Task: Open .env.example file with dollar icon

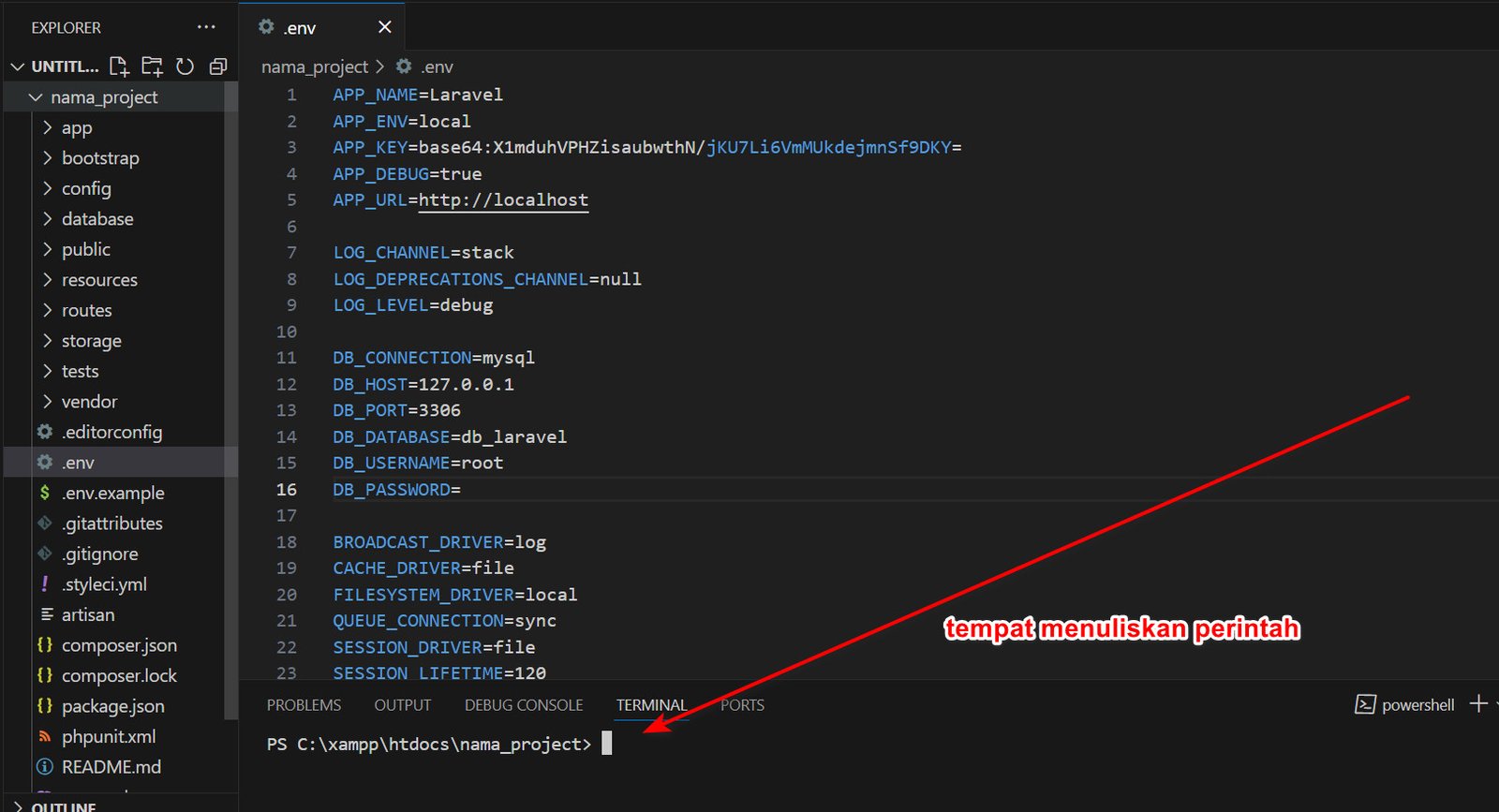Action: (x=112, y=493)
